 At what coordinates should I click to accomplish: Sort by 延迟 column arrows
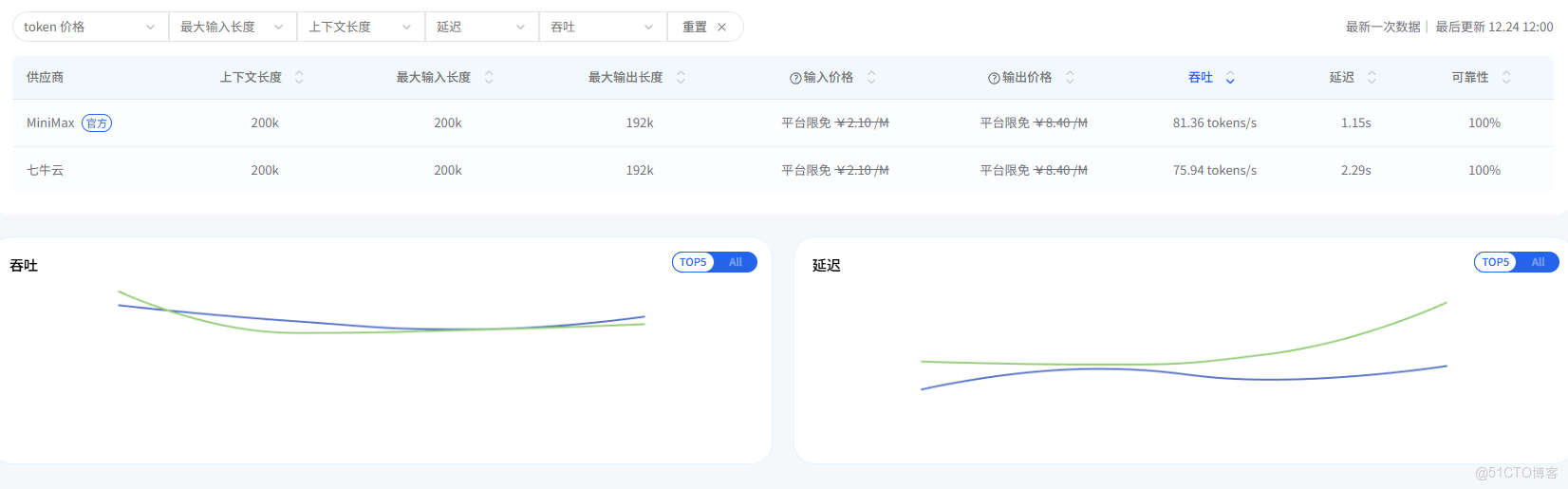coord(1372,77)
